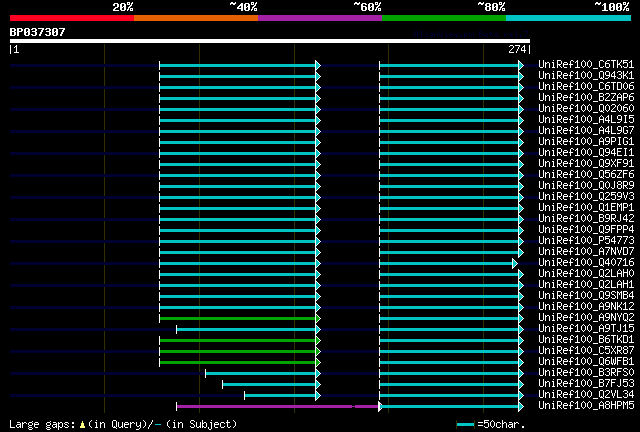
Task: Choose the UniRef100_Q94EI1 subject name
Action: pyautogui.click(x=586, y=153)
